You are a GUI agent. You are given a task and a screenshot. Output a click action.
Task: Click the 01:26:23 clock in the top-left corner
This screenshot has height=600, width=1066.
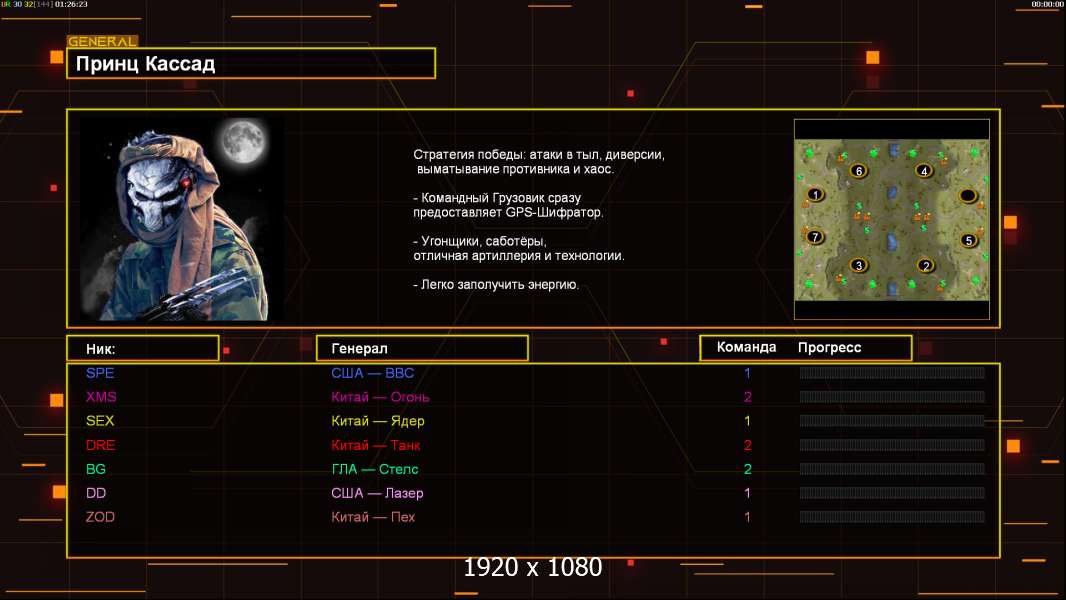(x=71, y=4)
